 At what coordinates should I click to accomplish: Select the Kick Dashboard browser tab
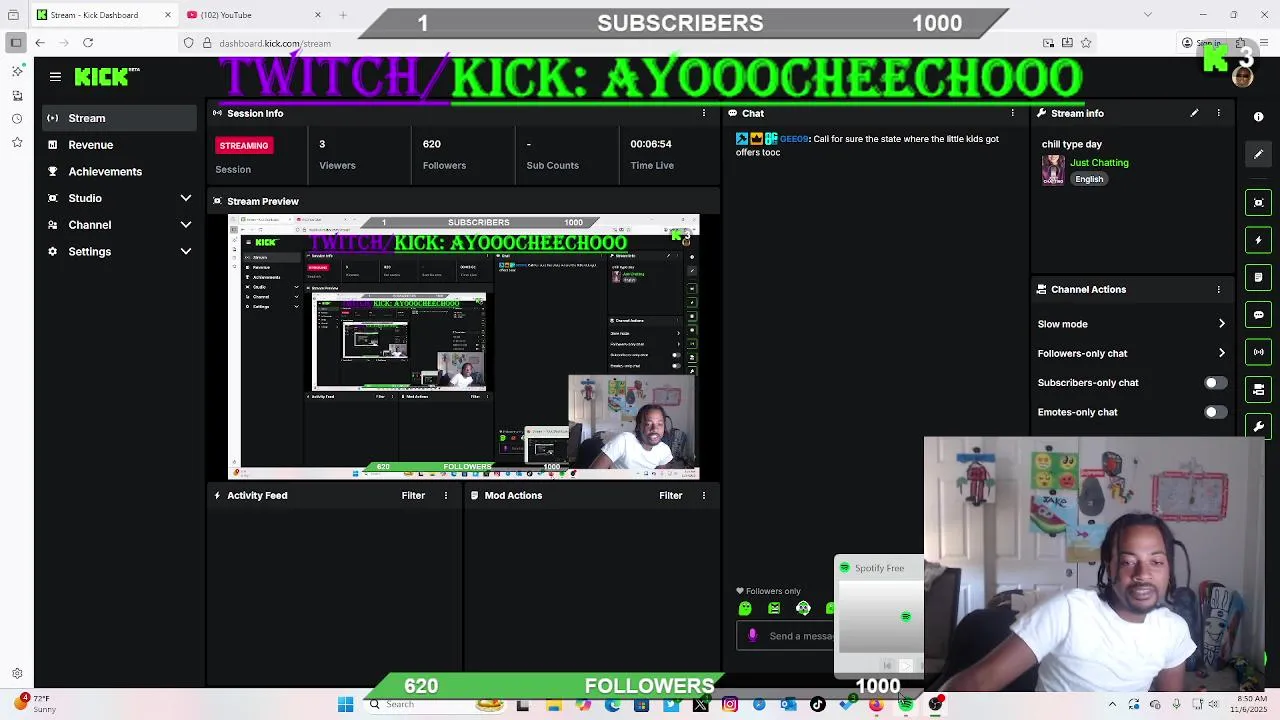click(x=104, y=15)
